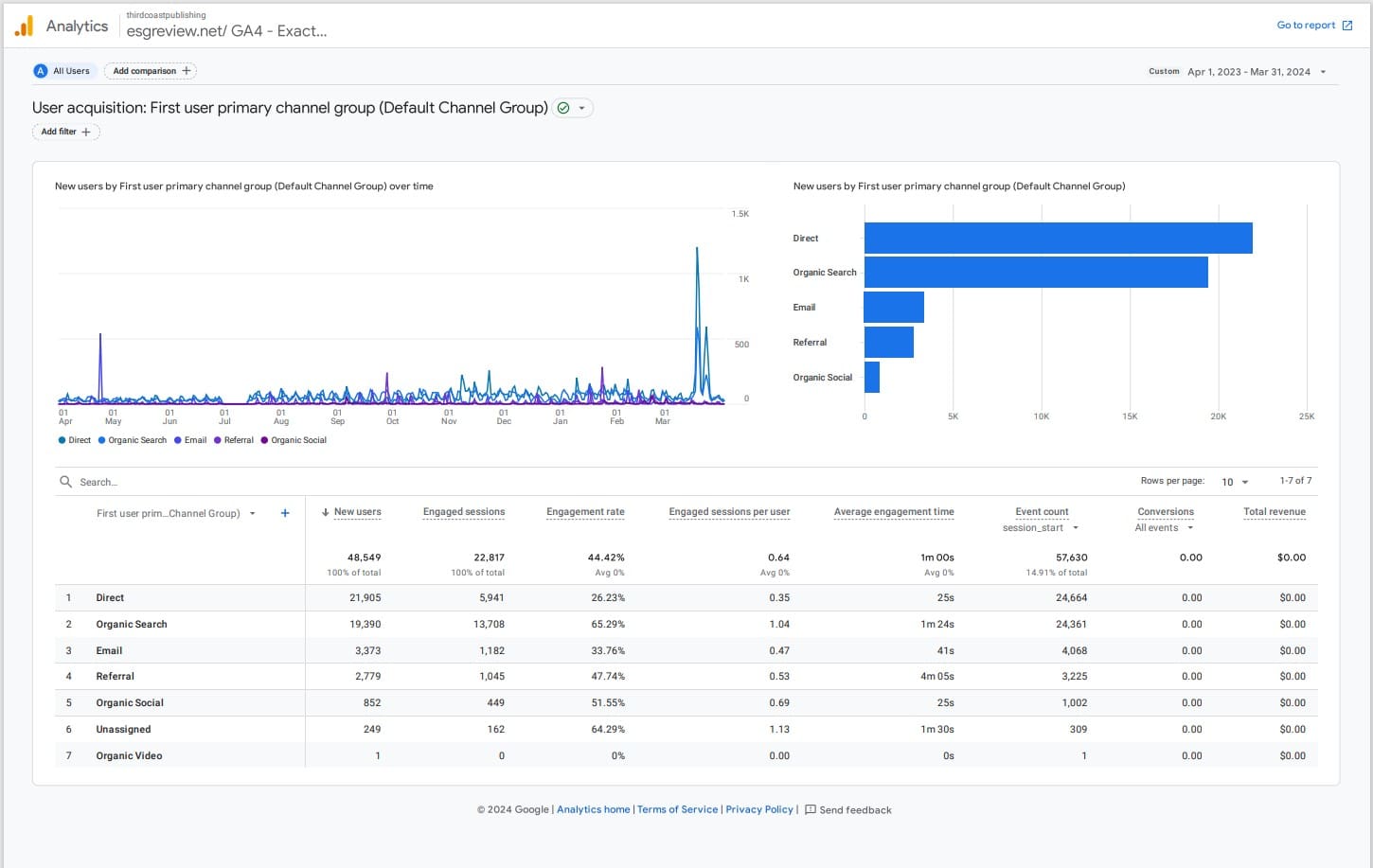Click the Go to report external-link icon
Viewport: 1373px width, 868px height.
[1347, 26]
